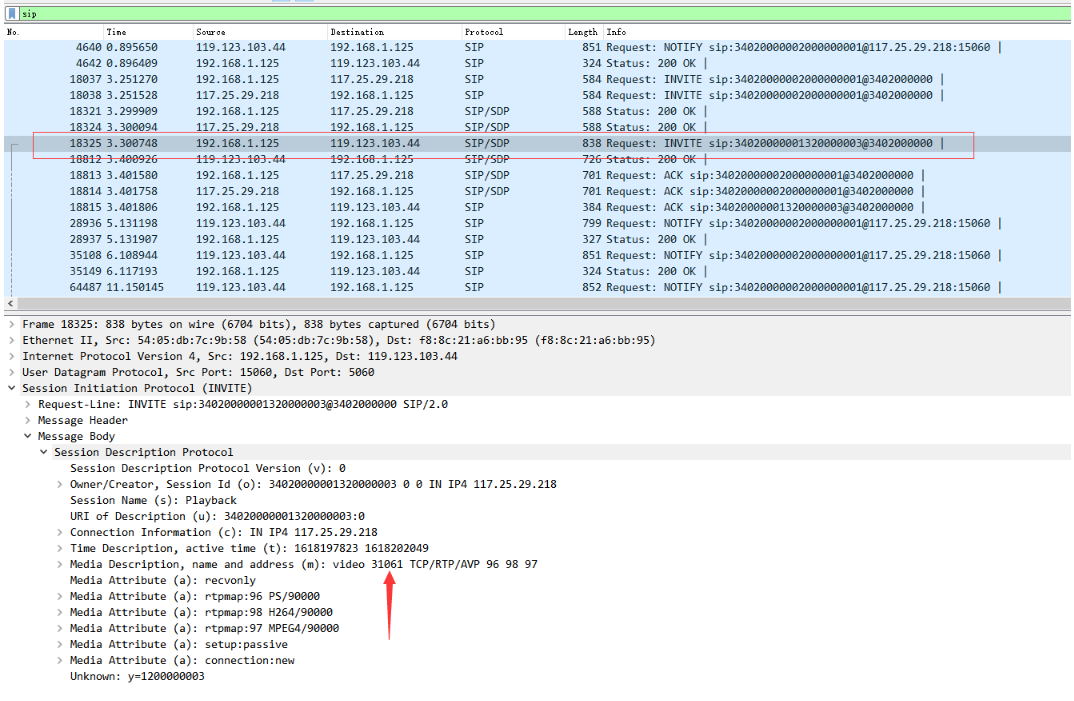Screen dimensions: 1074x701
Task: Expand rtpmap:97 MPEG4/90000 attribute
Action: pos(60,628)
